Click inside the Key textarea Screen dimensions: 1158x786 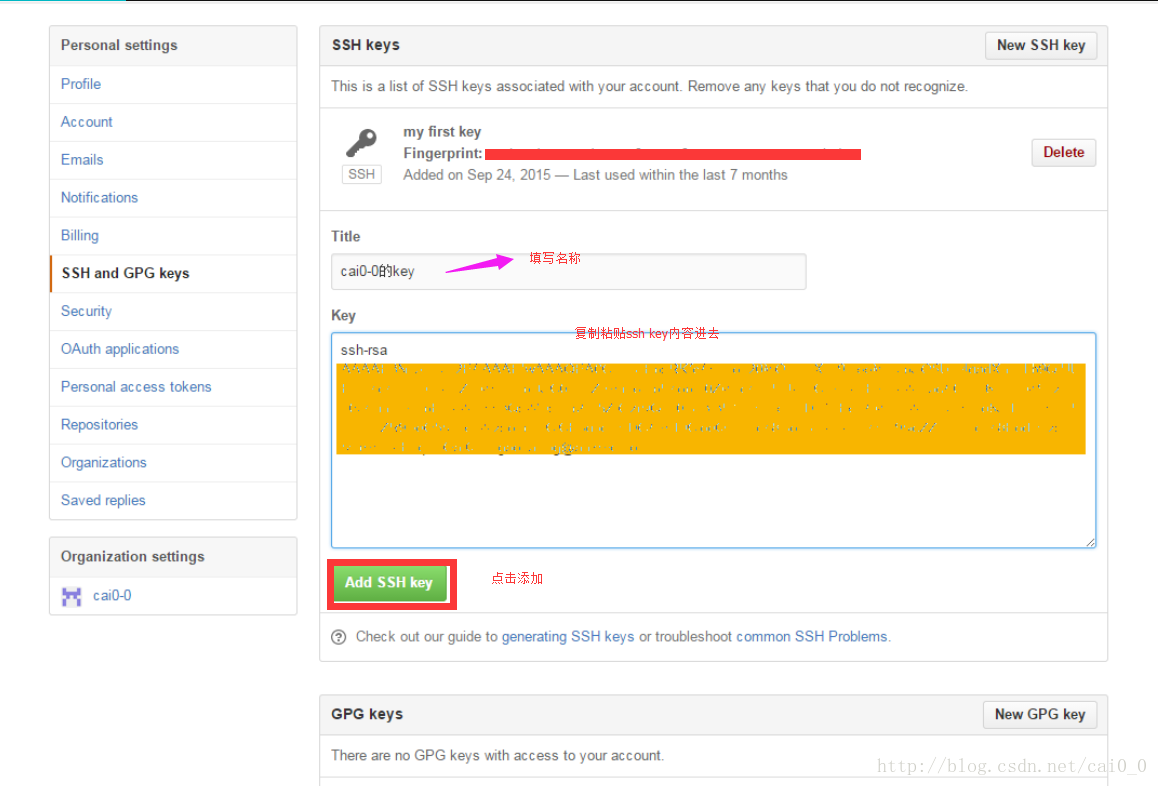tap(713, 440)
